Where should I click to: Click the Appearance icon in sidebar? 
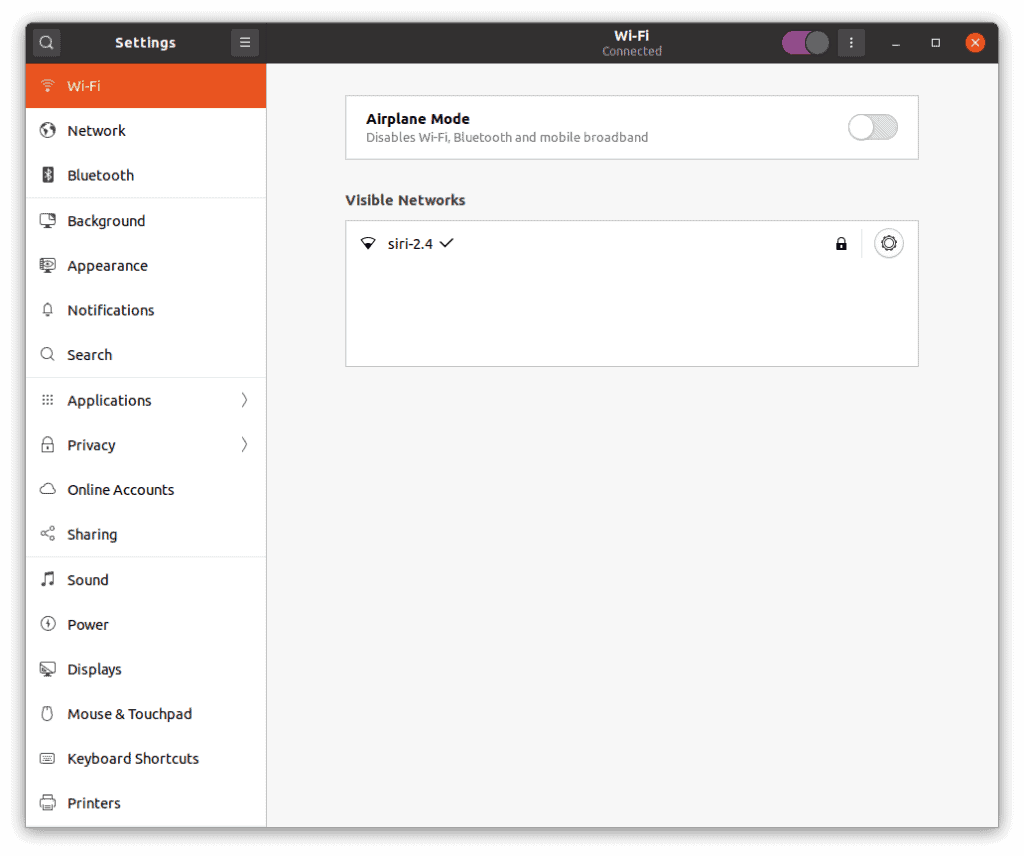[47, 265]
